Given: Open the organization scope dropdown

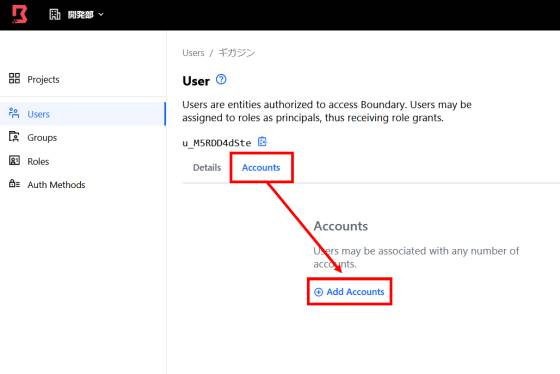Looking at the screenshot, I should pos(76,15).
